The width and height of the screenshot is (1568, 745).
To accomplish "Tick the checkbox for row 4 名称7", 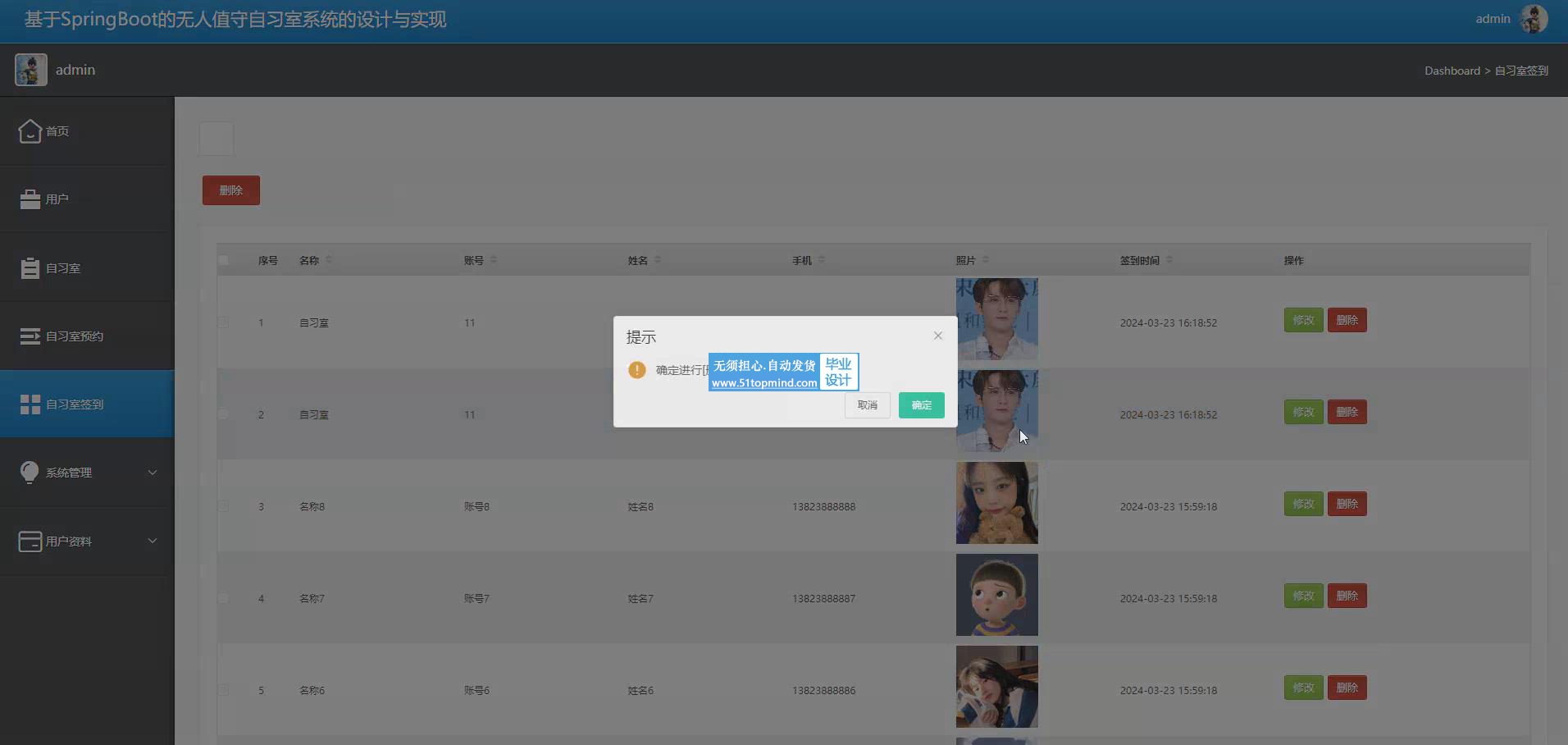I will 223,598.
